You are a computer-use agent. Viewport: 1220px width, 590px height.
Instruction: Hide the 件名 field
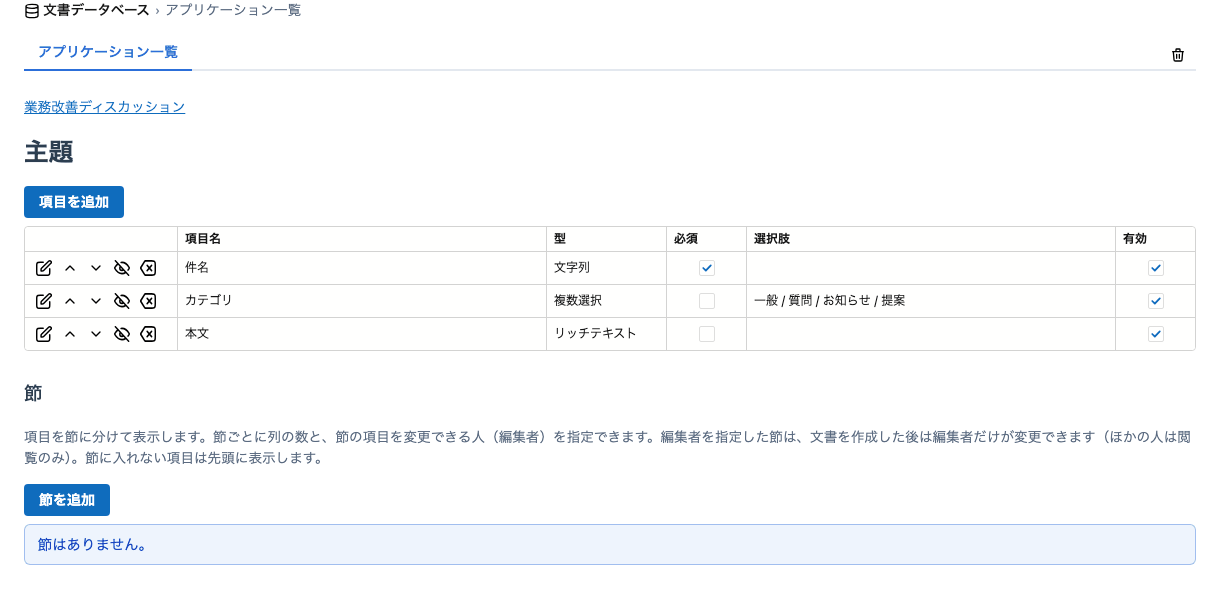pos(122,268)
